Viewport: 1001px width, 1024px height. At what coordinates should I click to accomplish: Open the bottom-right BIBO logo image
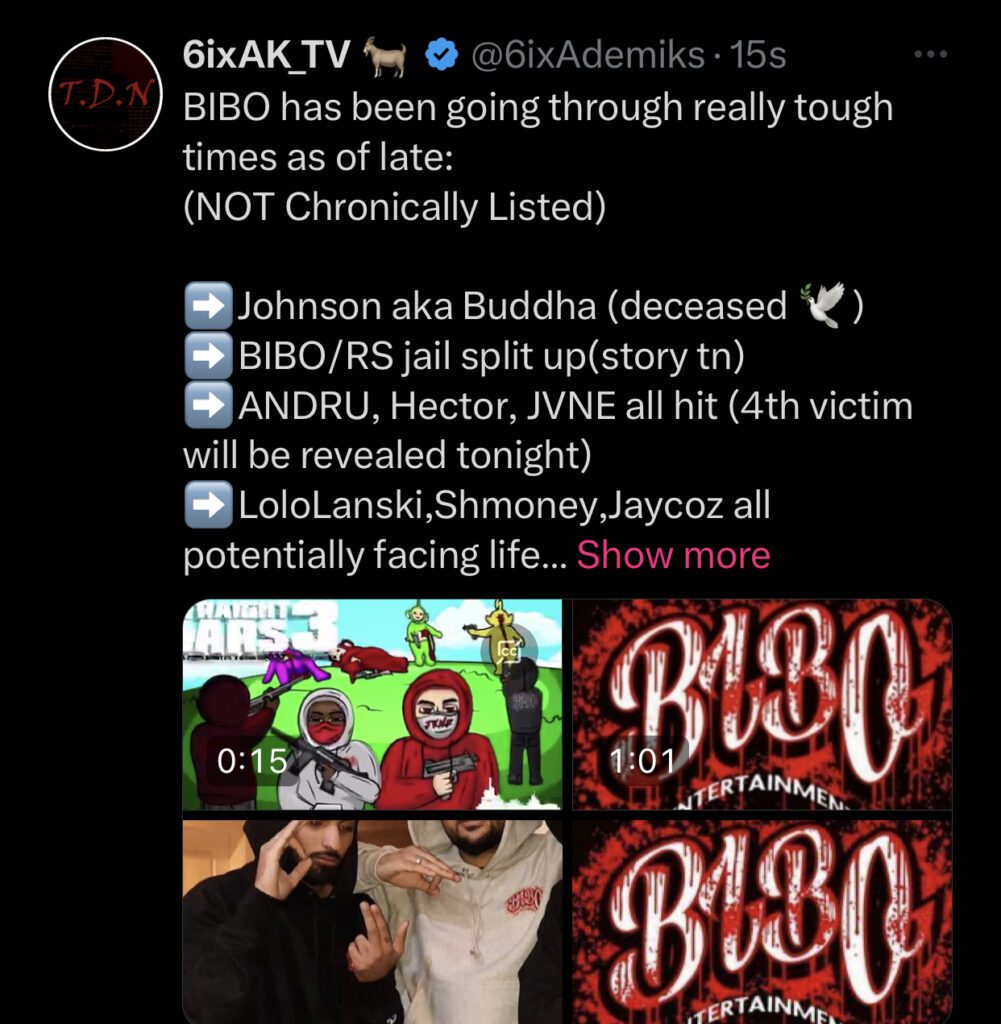click(x=762, y=922)
